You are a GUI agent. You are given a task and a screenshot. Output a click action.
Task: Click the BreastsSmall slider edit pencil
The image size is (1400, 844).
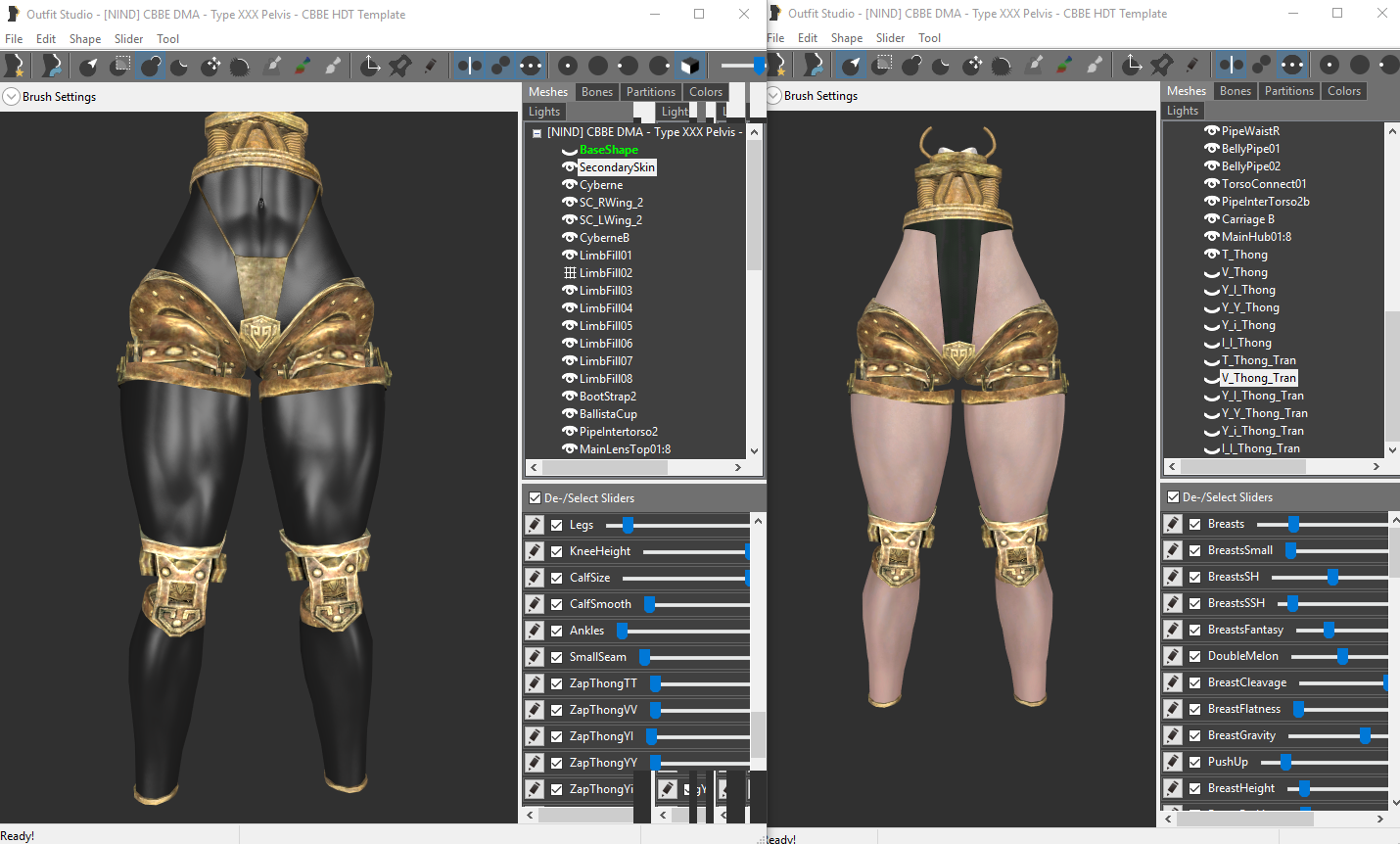[x=1173, y=550]
